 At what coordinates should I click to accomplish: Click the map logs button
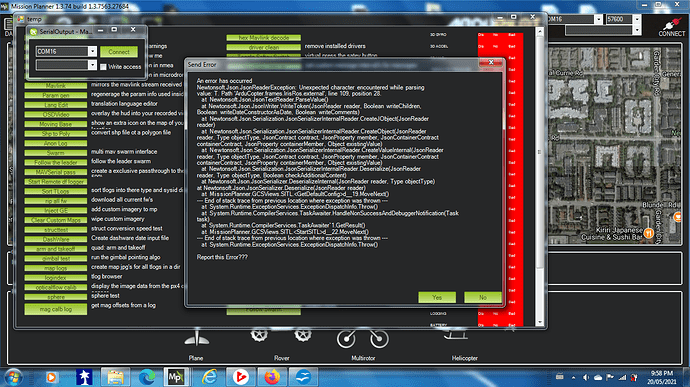coord(56,268)
